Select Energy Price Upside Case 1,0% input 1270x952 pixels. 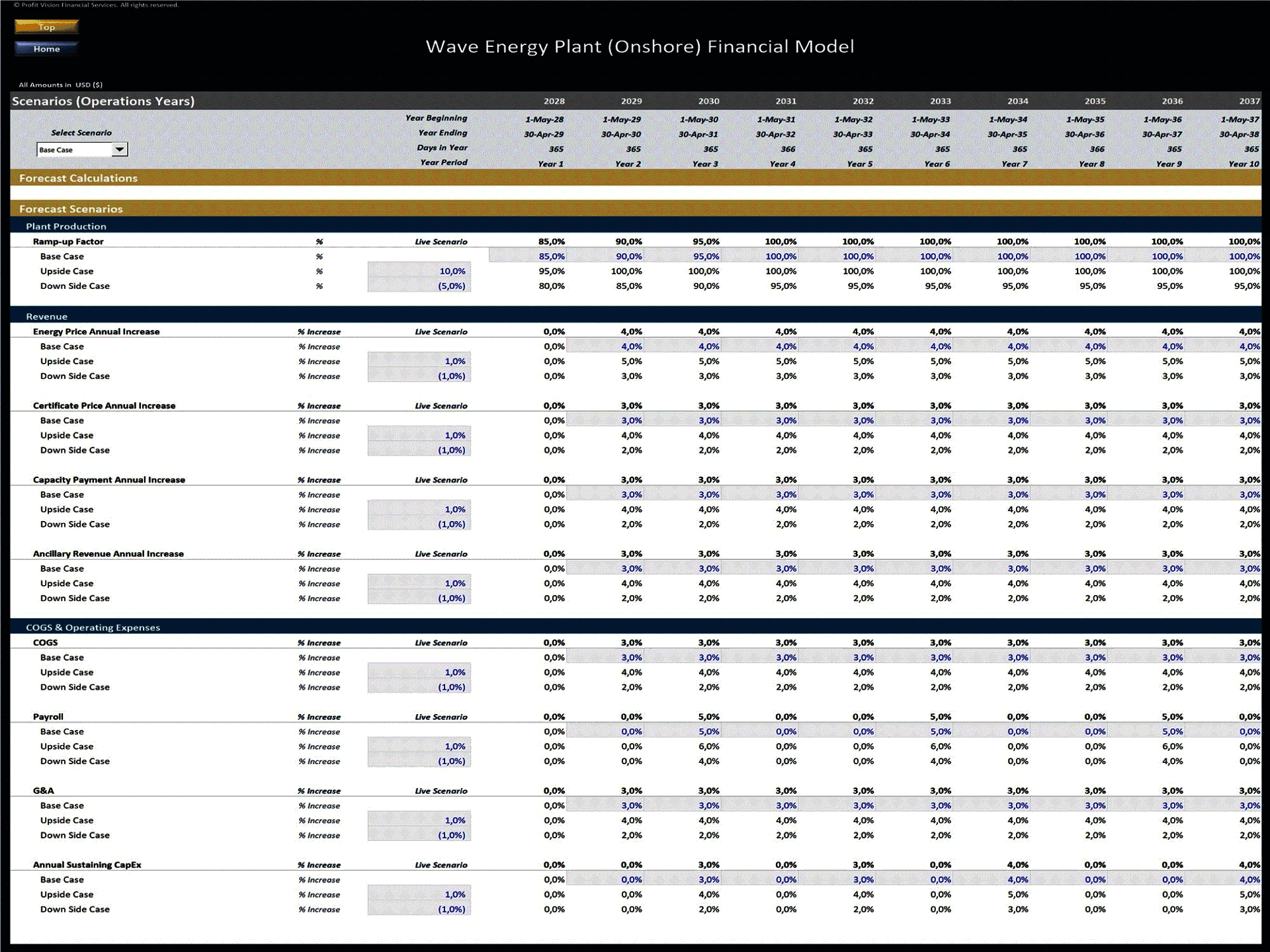pos(419,361)
